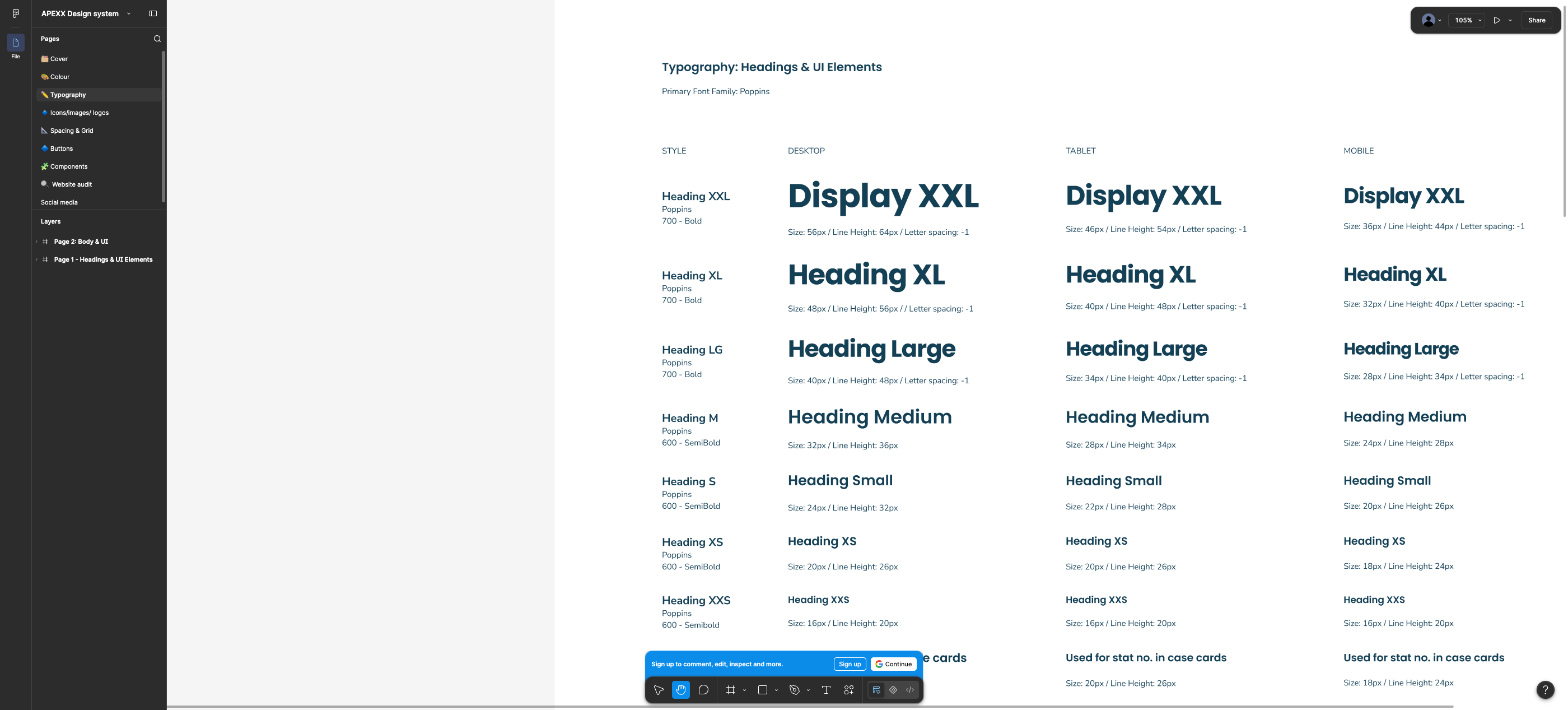1568x710 pixels.
Task: Click the Heading LG style label
Action: pos(692,350)
